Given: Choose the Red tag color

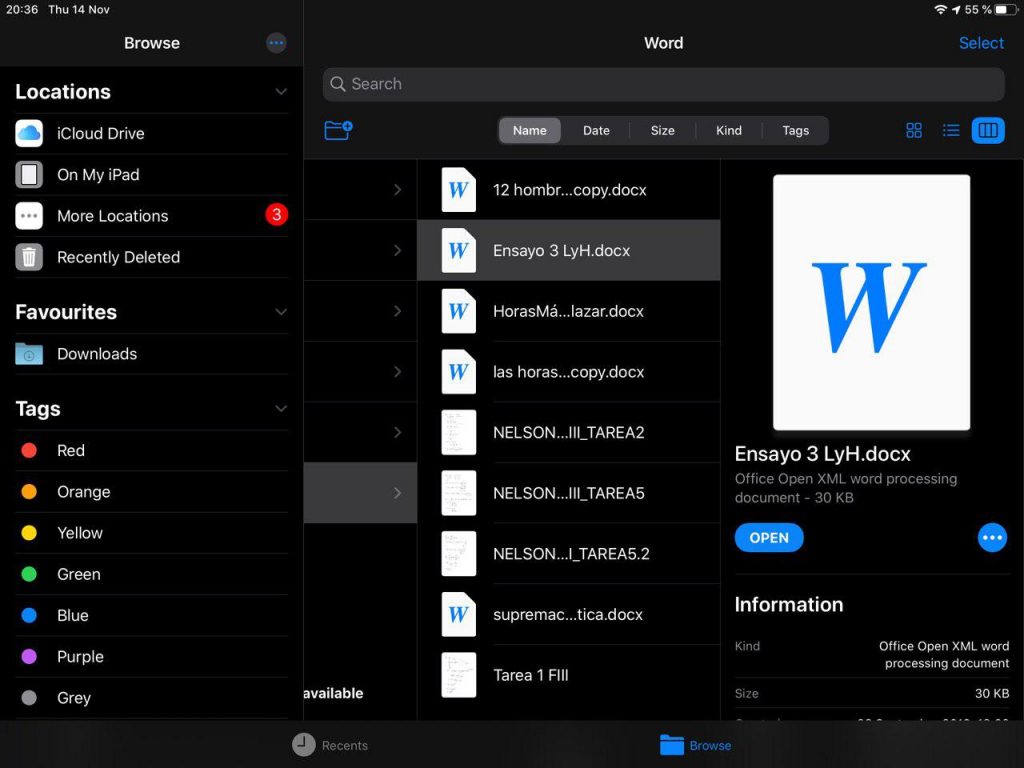Looking at the screenshot, I should point(70,451).
